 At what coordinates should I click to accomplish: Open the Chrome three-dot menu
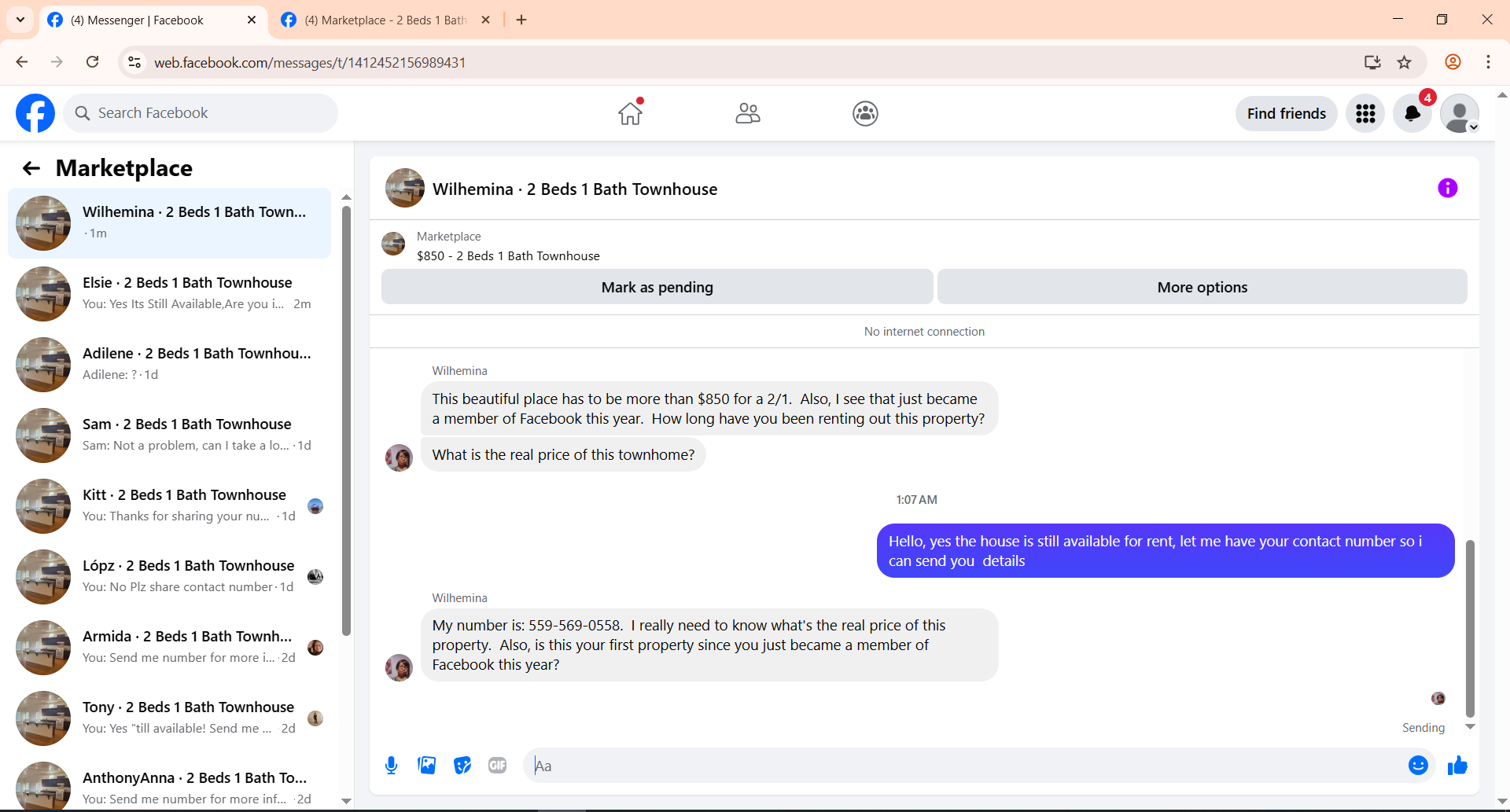click(x=1488, y=62)
